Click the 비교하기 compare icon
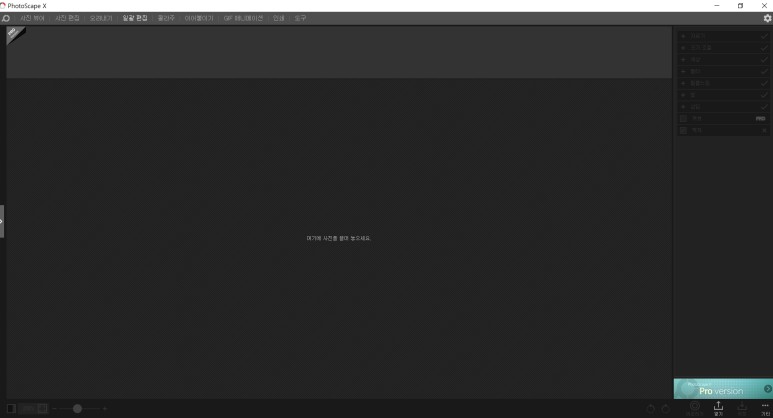Screen dimensions: 773x418 coord(695,408)
